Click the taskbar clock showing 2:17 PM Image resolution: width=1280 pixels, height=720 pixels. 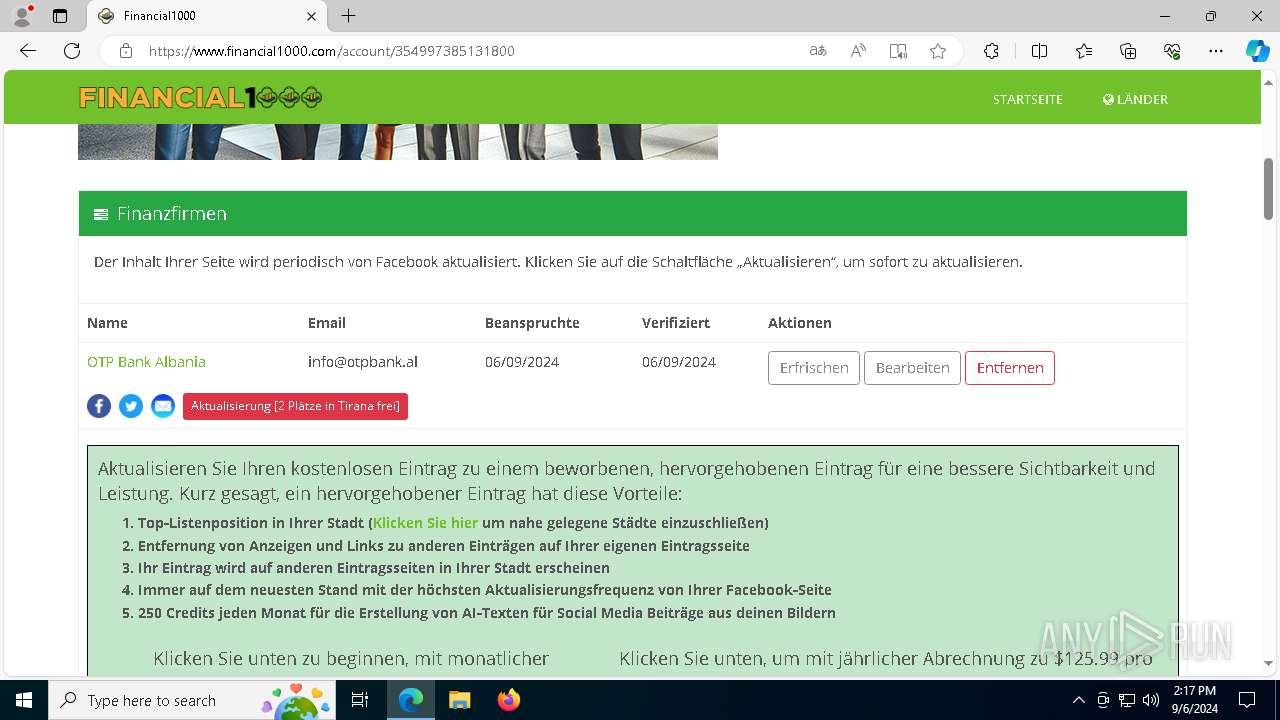click(x=1195, y=700)
